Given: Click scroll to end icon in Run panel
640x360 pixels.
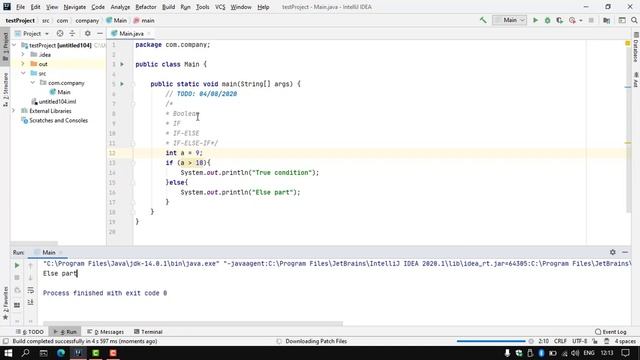Looking at the screenshot, I should tap(31, 302).
